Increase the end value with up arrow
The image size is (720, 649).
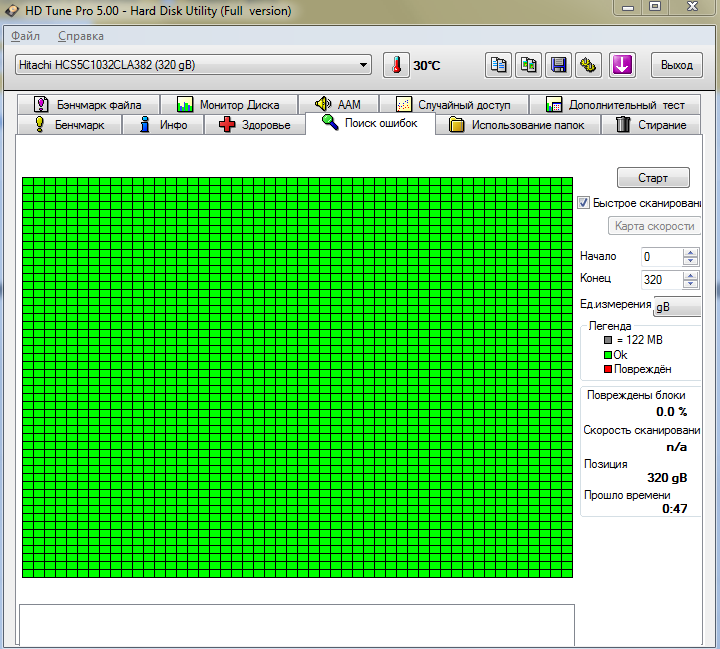(690, 275)
